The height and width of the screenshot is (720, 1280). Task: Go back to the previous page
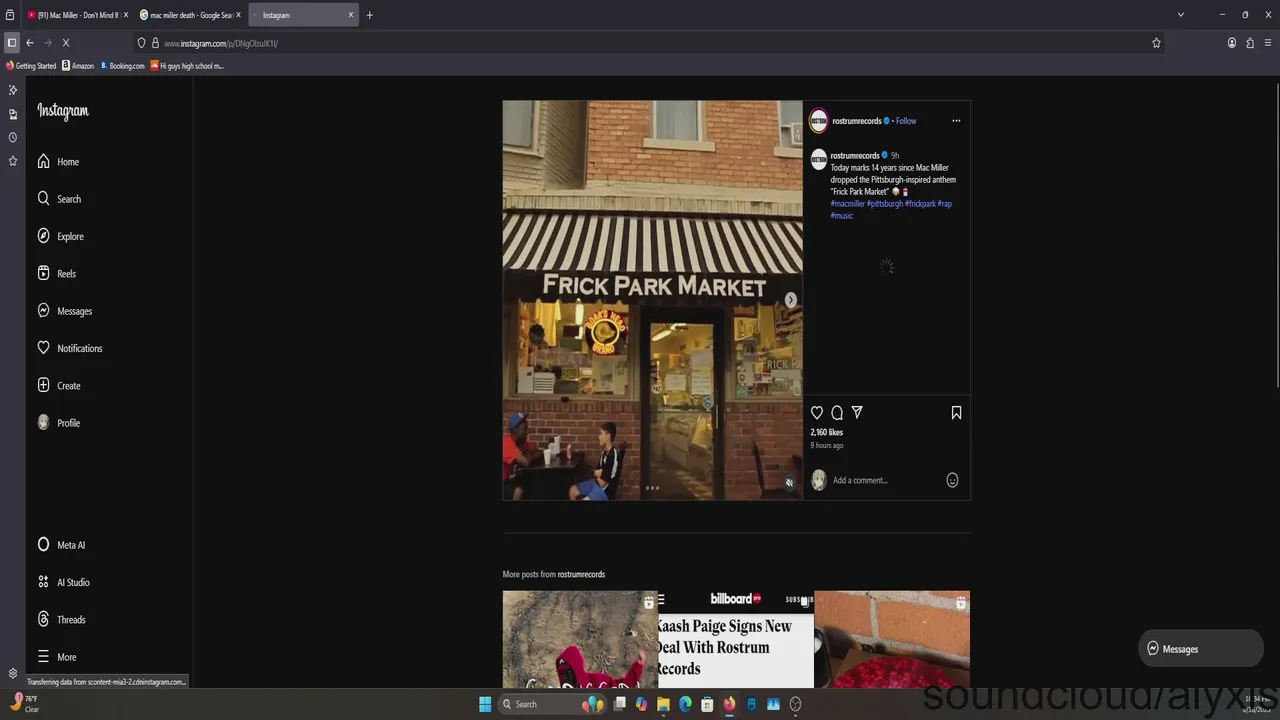coord(30,43)
